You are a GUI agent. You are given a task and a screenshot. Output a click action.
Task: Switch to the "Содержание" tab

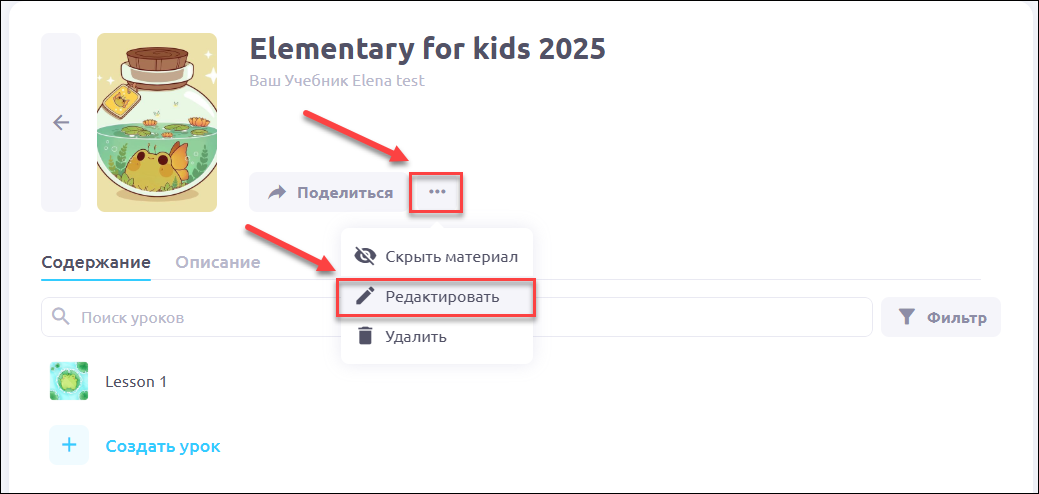click(x=96, y=262)
